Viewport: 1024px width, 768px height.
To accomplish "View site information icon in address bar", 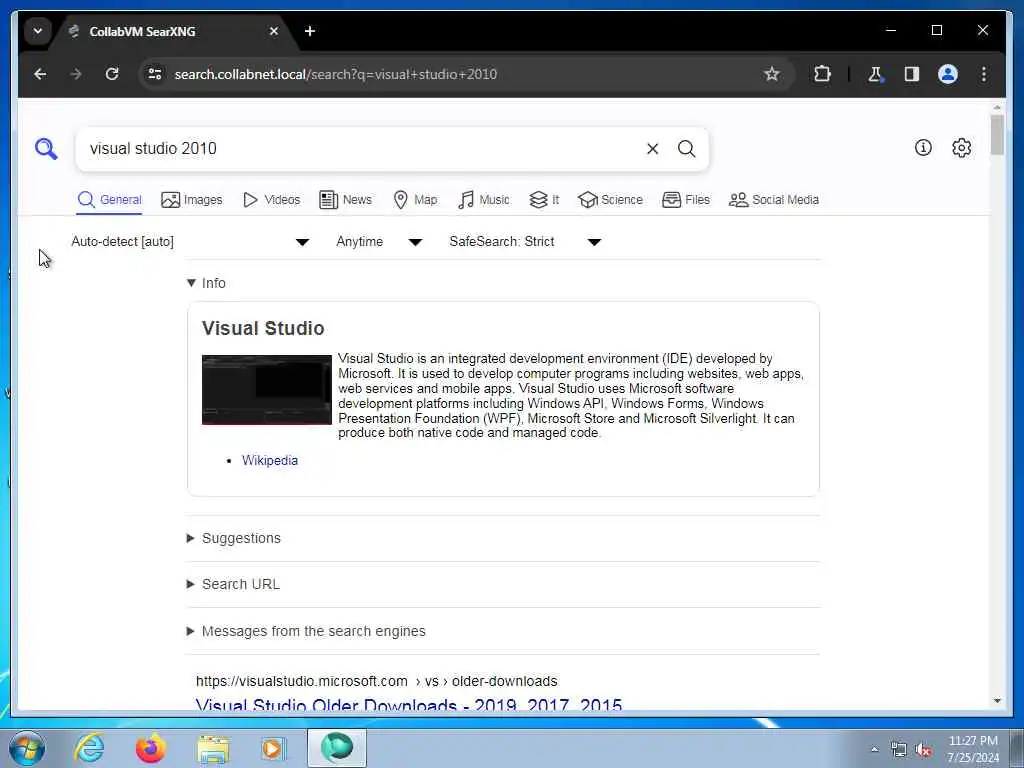I will click(x=155, y=74).
